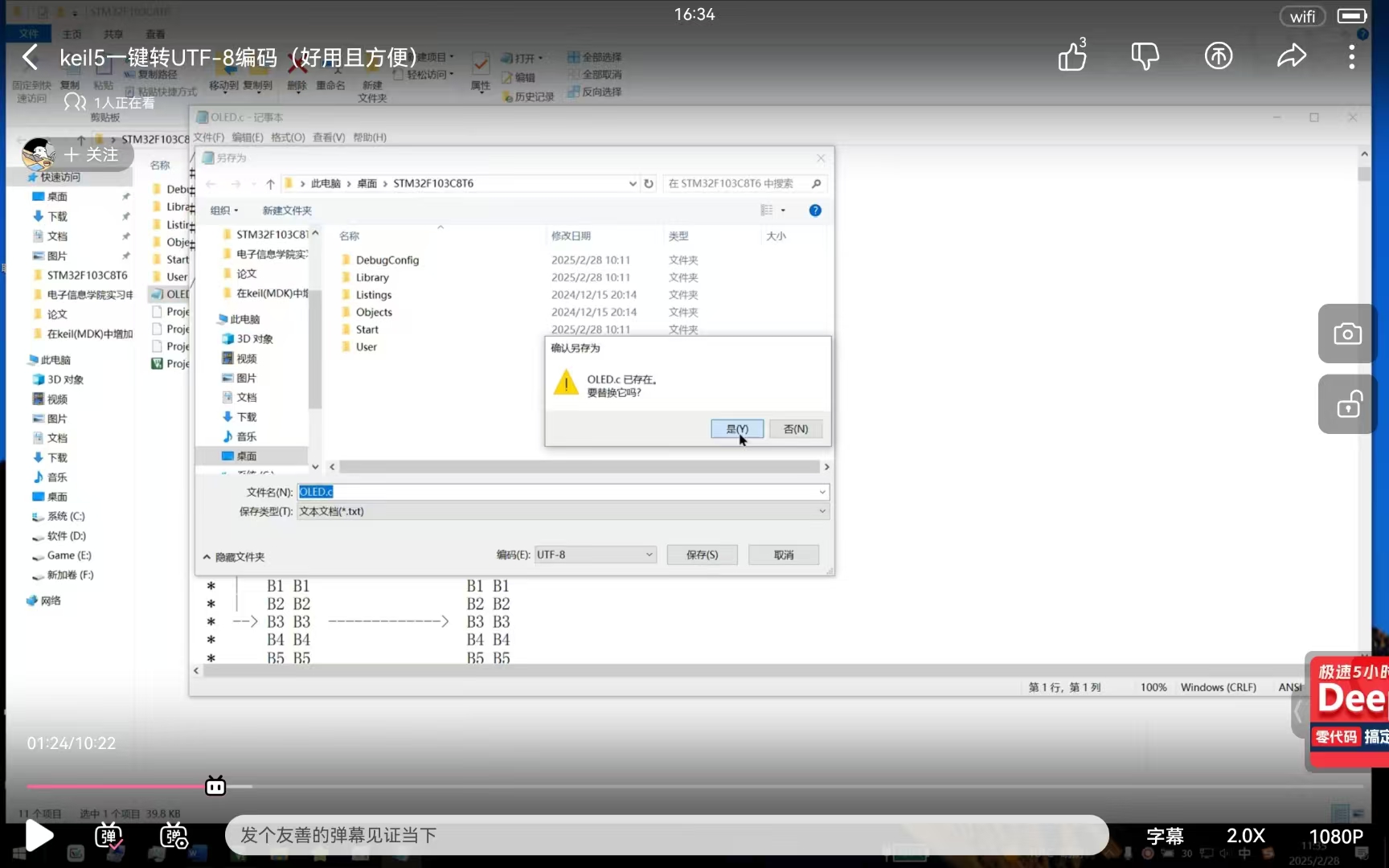The width and height of the screenshot is (1389, 868).
Task: Click the search box for STM32F103C8T6
Action: click(745, 183)
